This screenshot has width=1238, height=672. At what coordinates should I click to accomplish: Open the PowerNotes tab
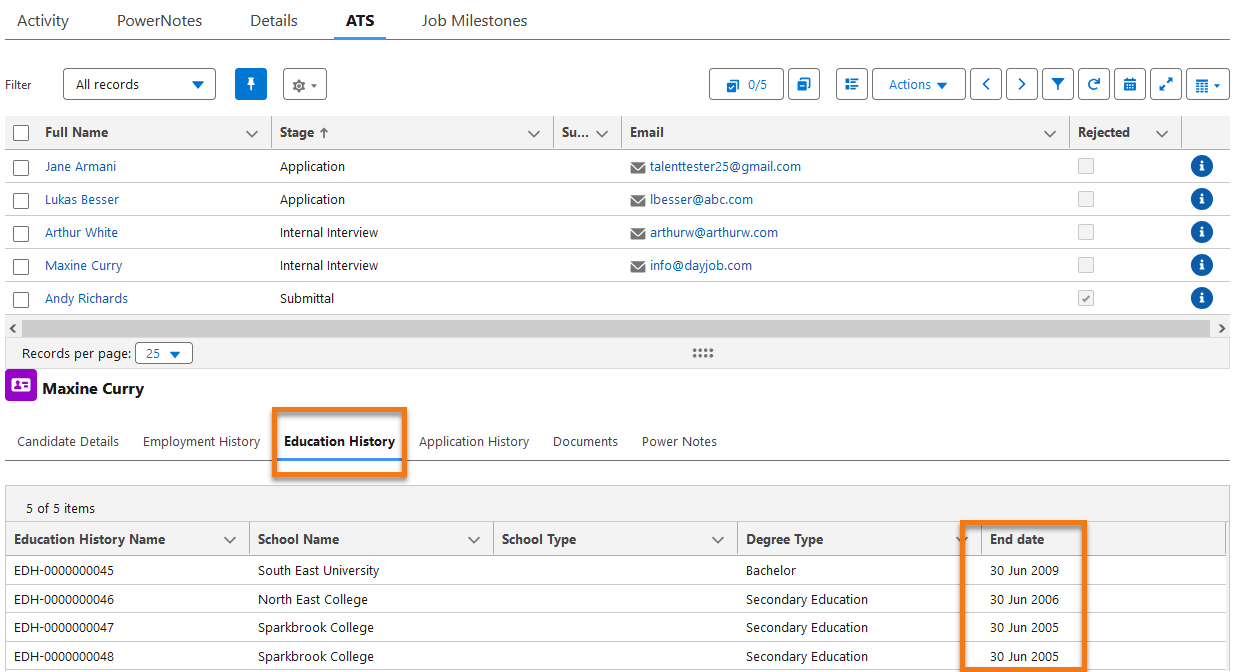click(x=160, y=20)
